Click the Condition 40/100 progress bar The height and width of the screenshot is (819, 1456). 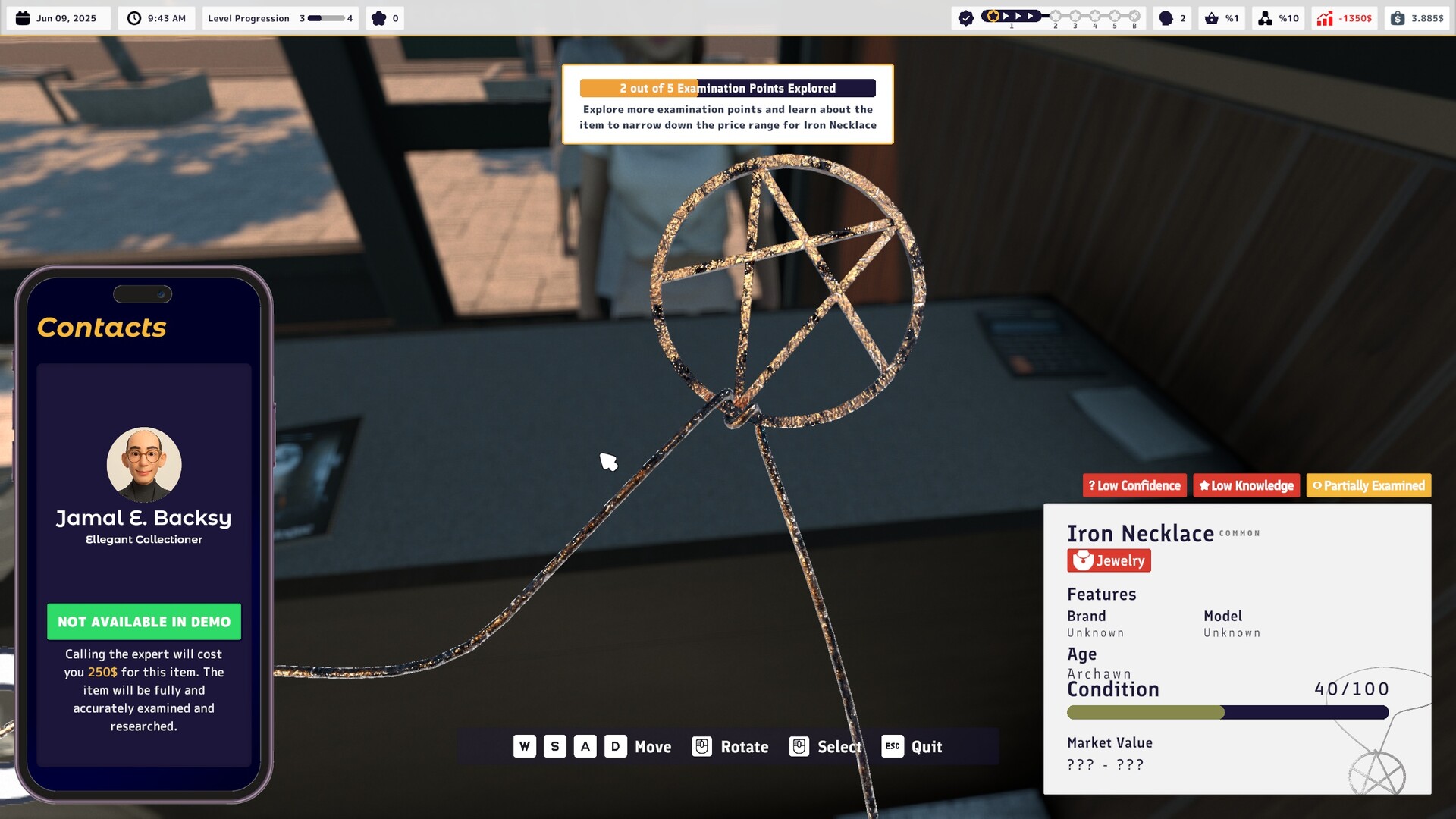(x=1227, y=712)
